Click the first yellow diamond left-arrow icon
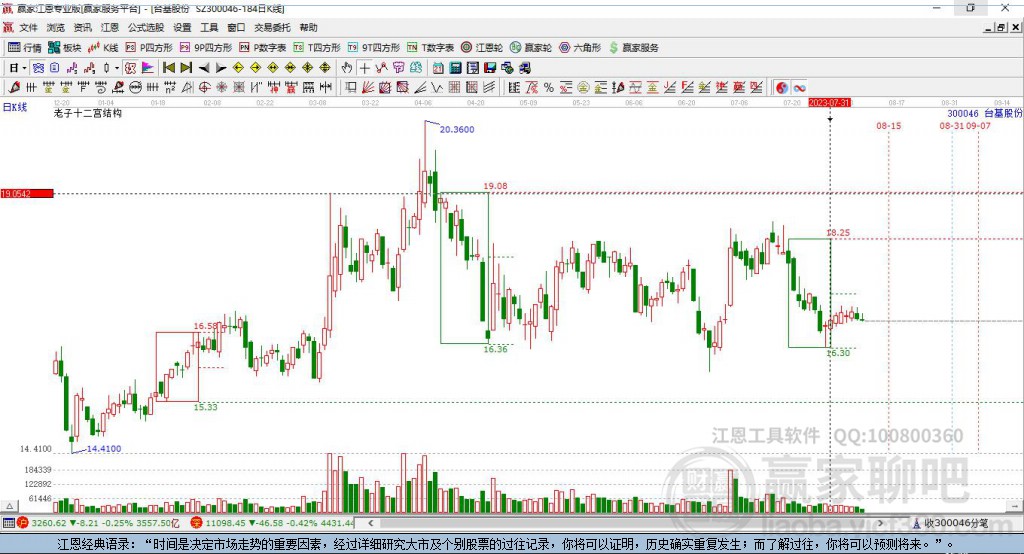1024x554 pixels. click(x=238, y=67)
